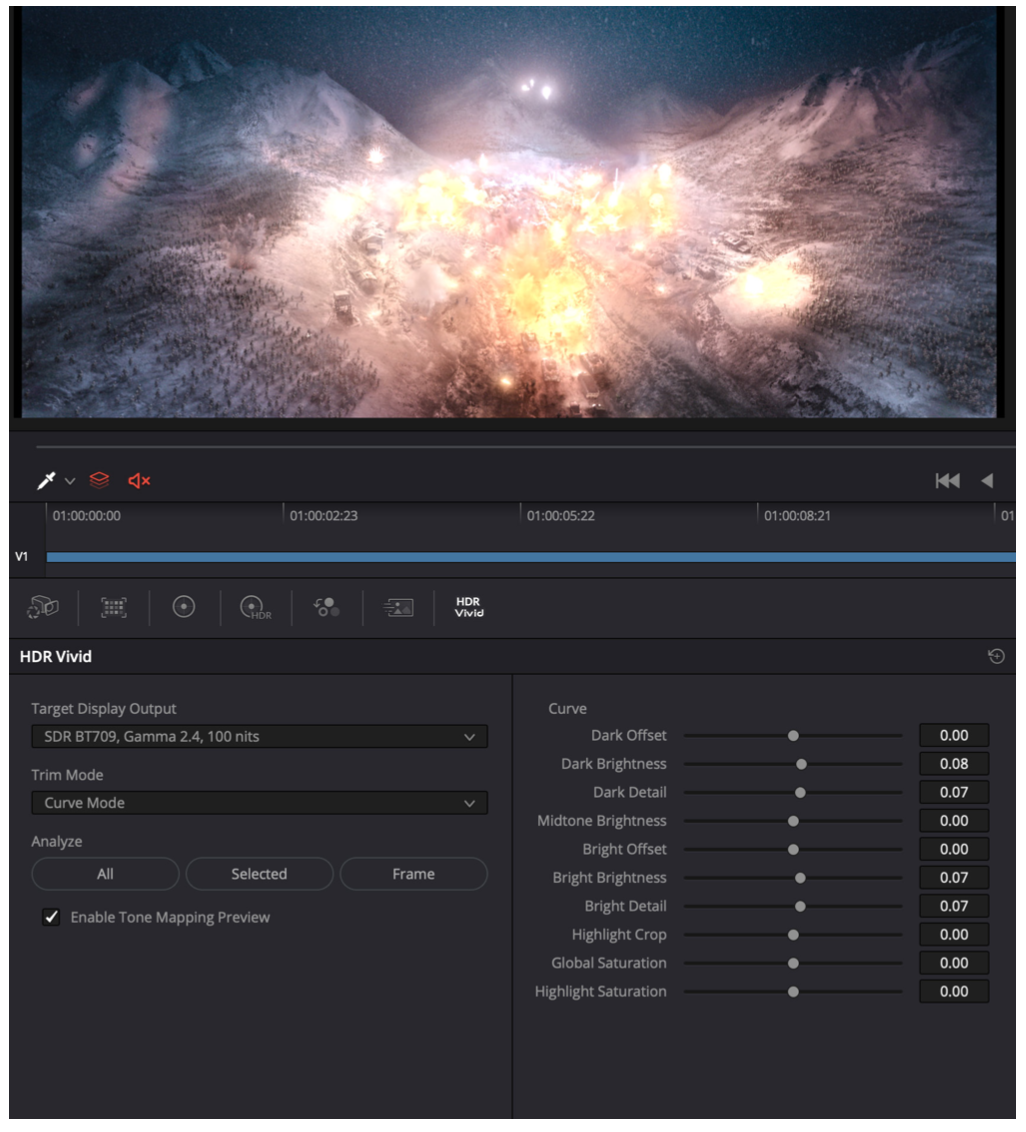The image size is (1026, 1132).
Task: Click the Highlight Saturation slider handle
Action: click(x=794, y=992)
